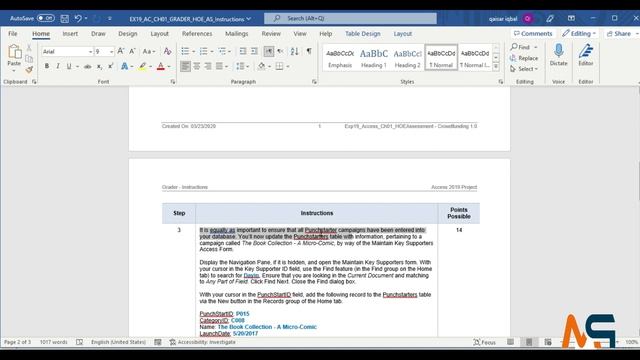Select the Format Painter brush

click(x=29, y=70)
